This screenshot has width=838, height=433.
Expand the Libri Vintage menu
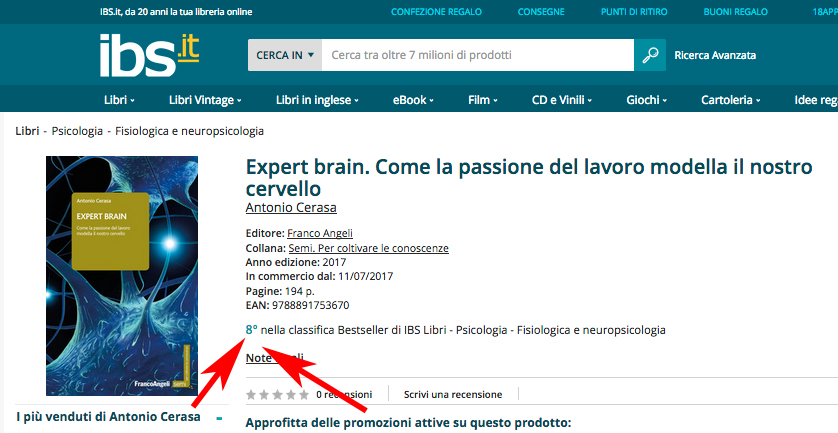click(x=205, y=100)
